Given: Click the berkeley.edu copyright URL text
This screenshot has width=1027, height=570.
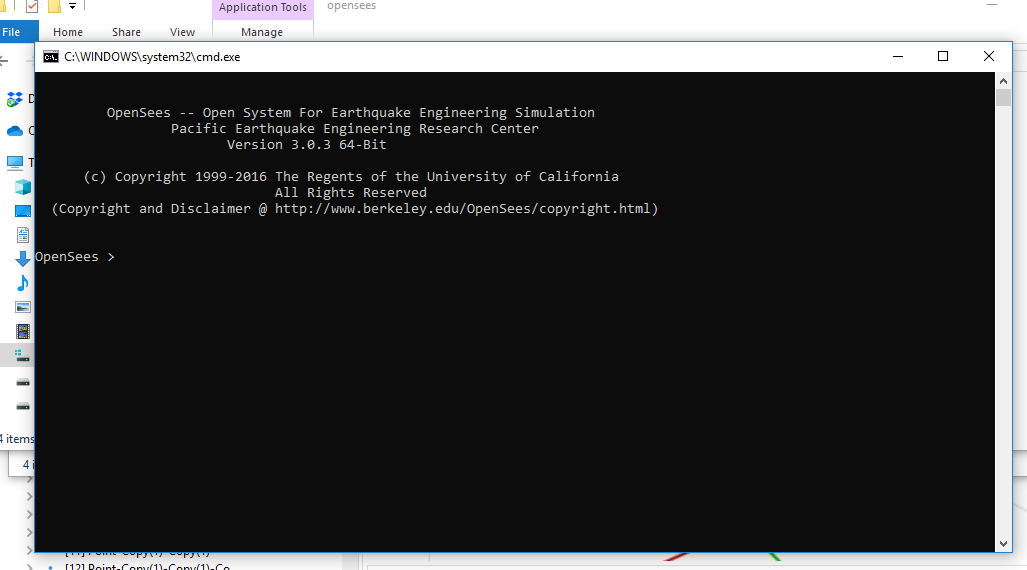Looking at the screenshot, I should 462,208.
